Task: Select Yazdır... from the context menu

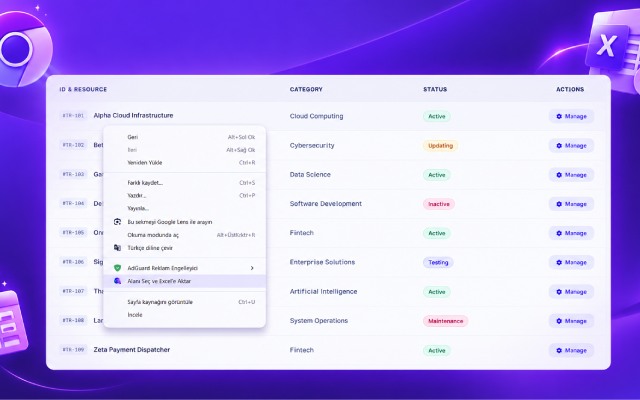Action: (184, 196)
